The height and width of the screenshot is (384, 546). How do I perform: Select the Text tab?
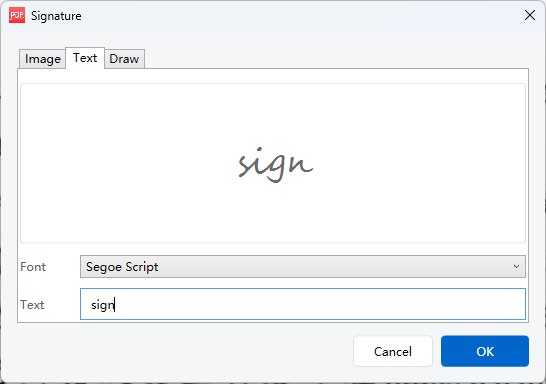[85, 58]
